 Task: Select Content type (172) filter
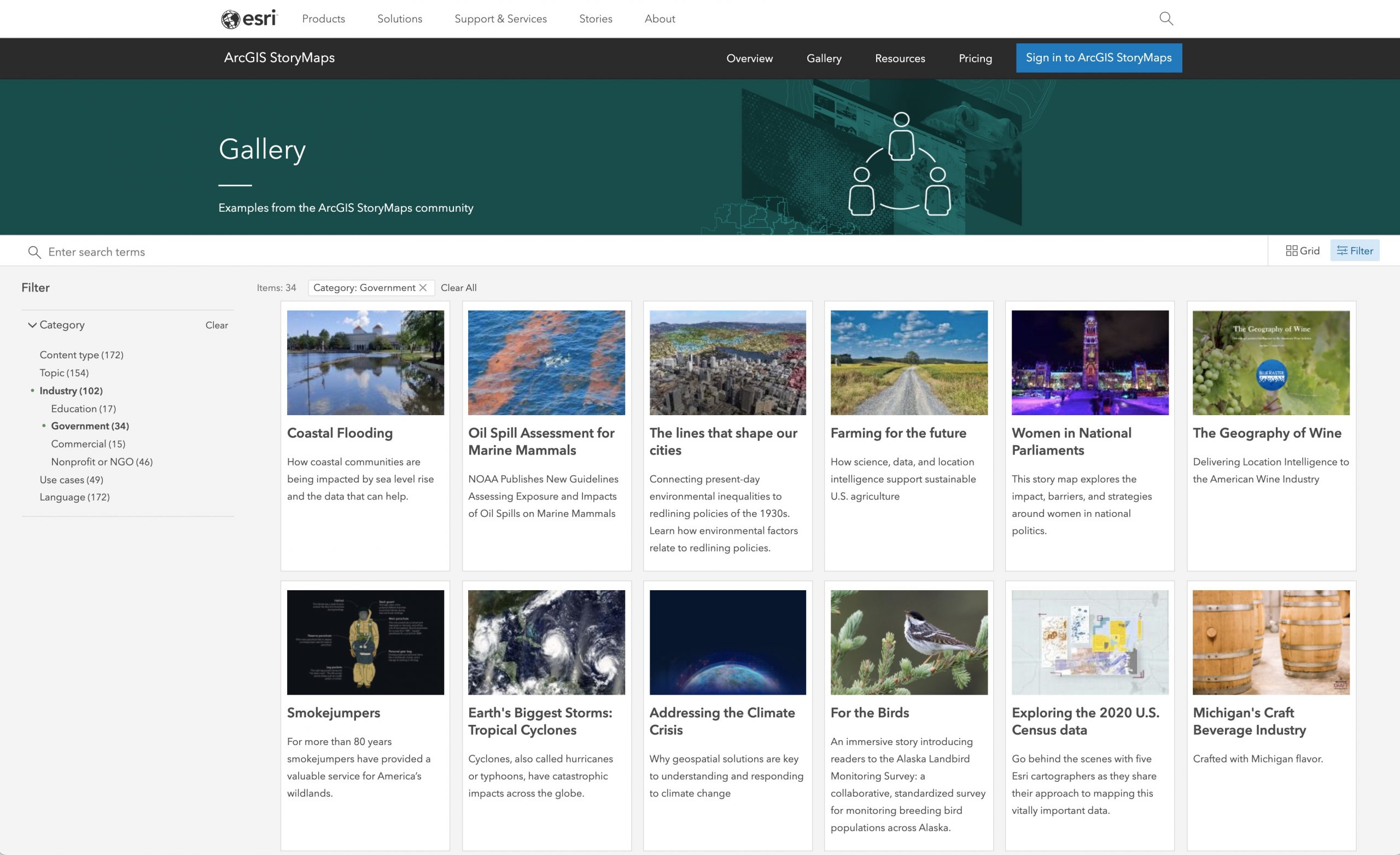point(81,354)
